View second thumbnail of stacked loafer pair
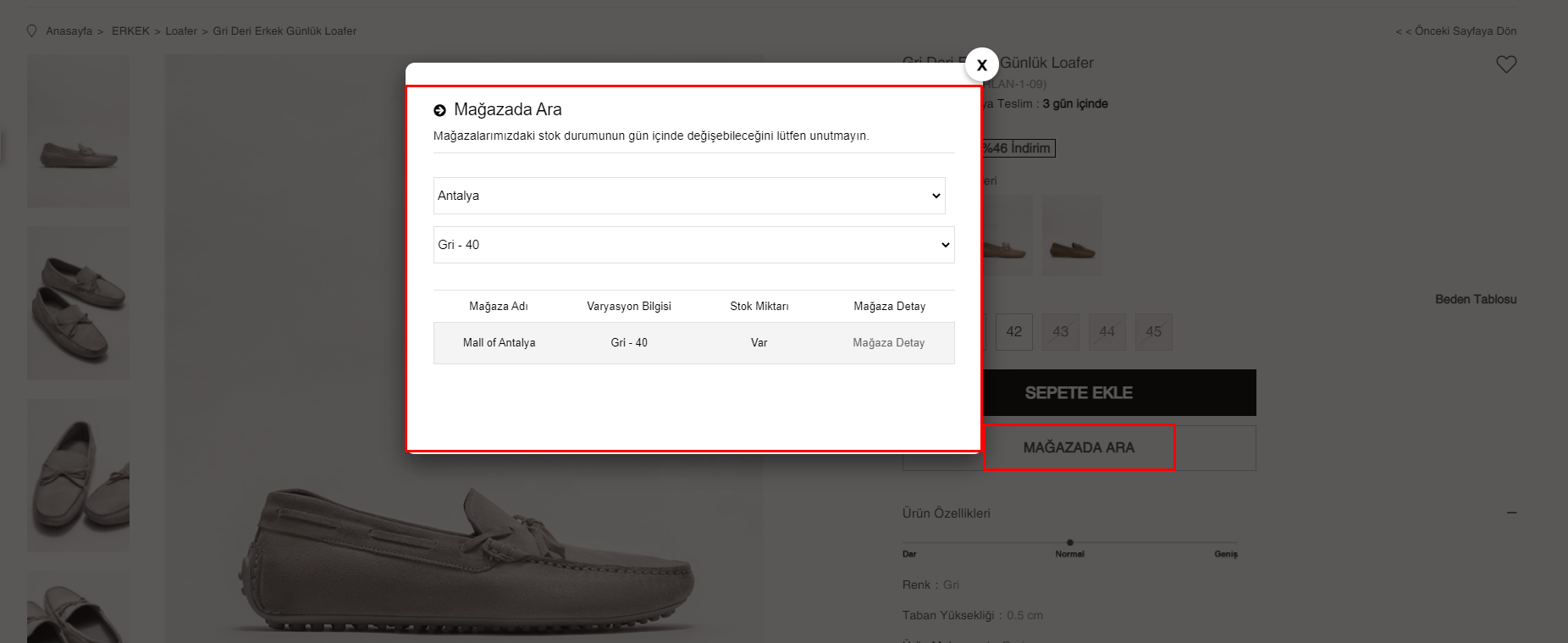The image size is (1568, 643). [x=78, y=303]
